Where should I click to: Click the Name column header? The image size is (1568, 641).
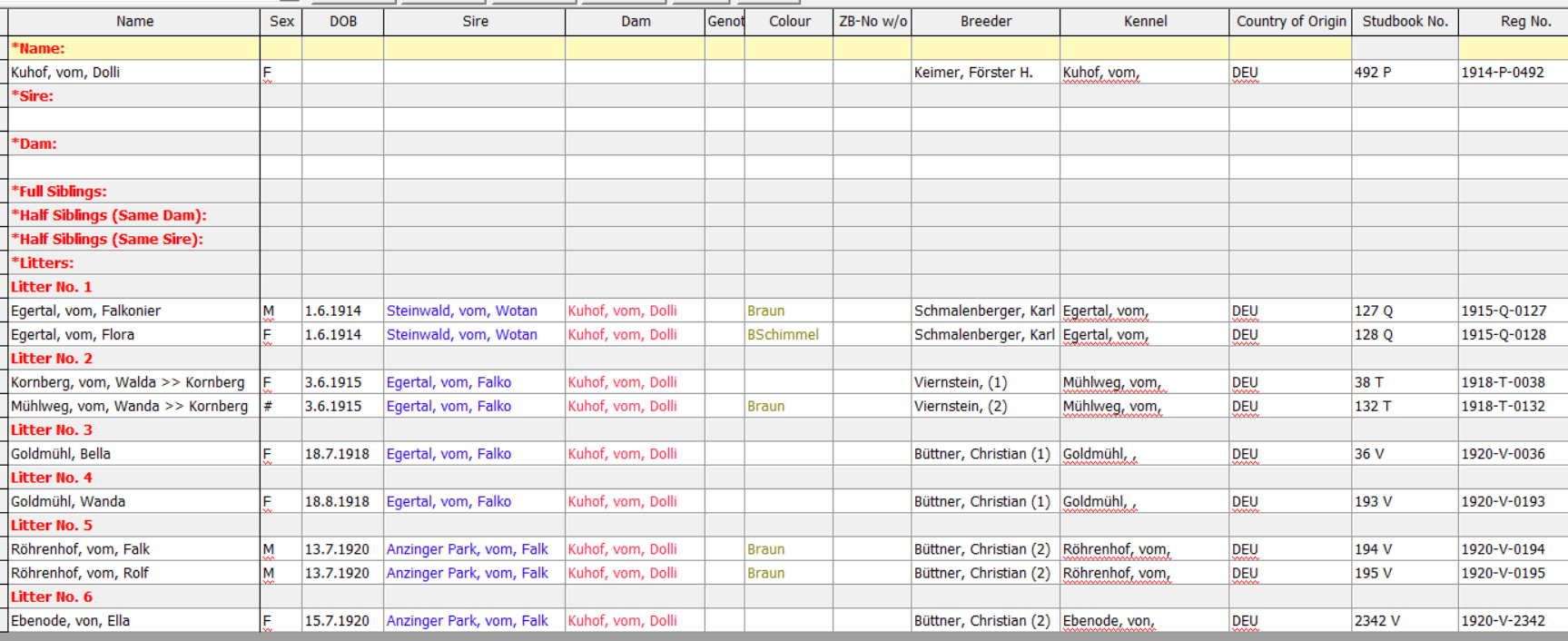pyautogui.click(x=134, y=21)
